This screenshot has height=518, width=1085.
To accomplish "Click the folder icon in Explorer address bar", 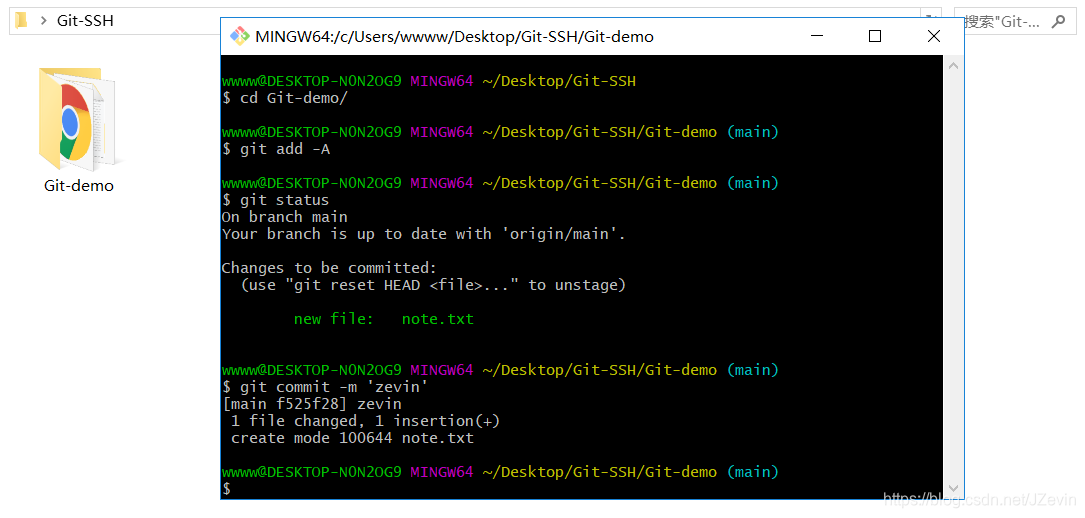I will [21, 21].
